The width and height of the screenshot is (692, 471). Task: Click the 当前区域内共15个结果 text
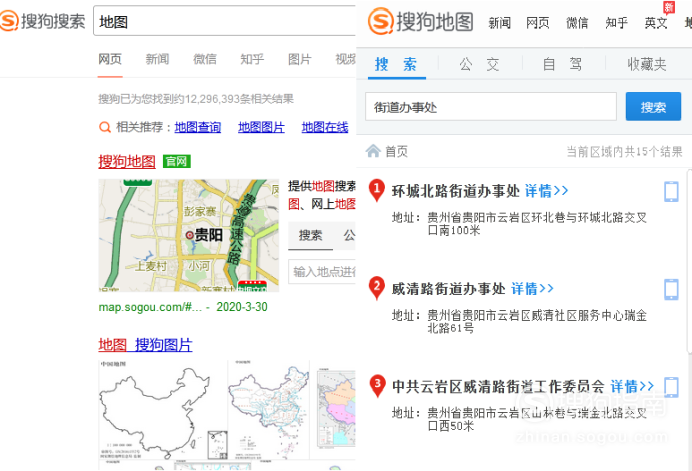pyautogui.click(x=624, y=152)
